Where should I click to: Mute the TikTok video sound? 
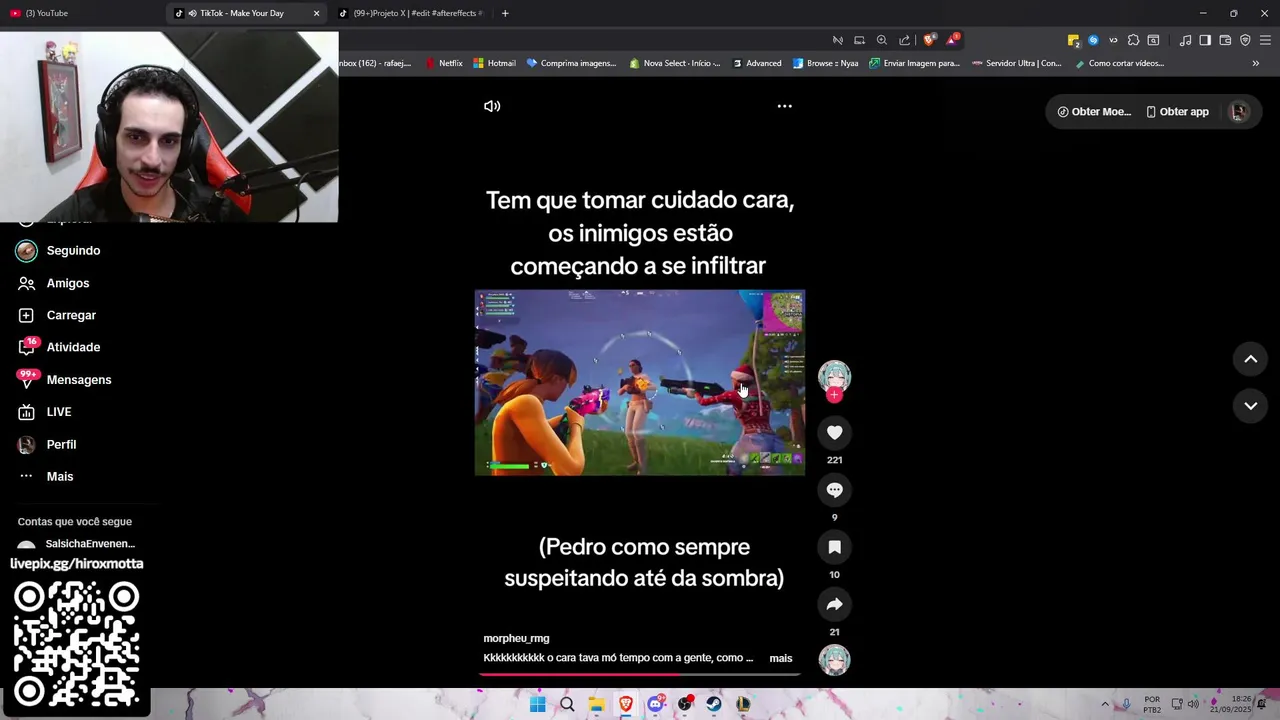tap(492, 106)
